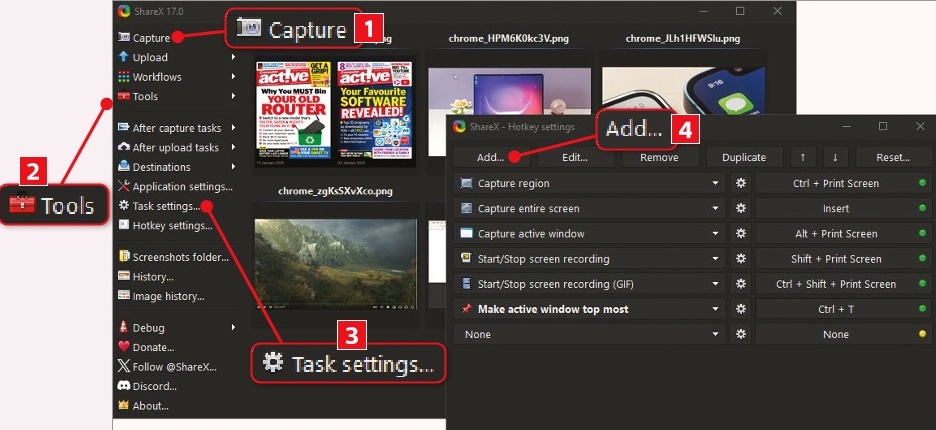Click gear icon beside Capture entire screen
This screenshot has width=936, height=430.
741,209
